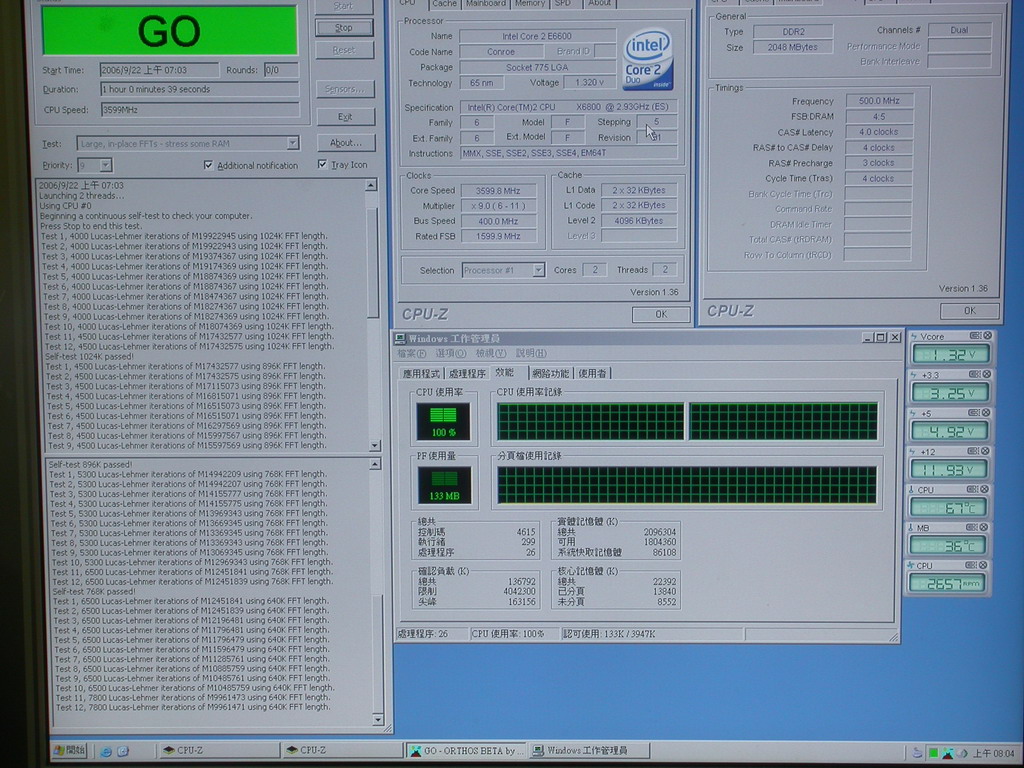Click the CPU Speed field showing 3599MHz
Image resolution: width=1024 pixels, height=768 pixels.
coord(200,110)
